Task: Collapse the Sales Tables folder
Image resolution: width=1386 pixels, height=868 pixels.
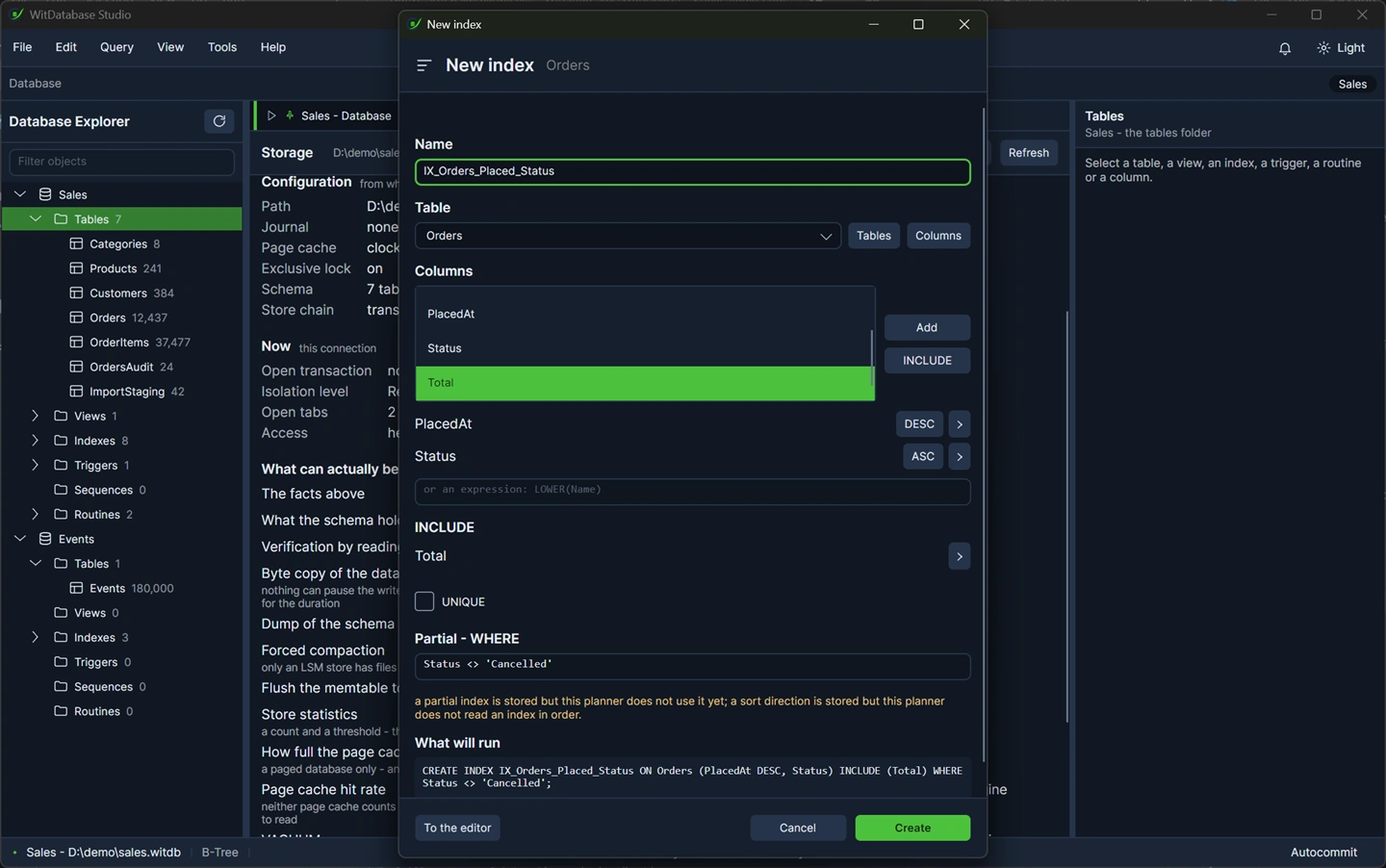Action: (36, 219)
